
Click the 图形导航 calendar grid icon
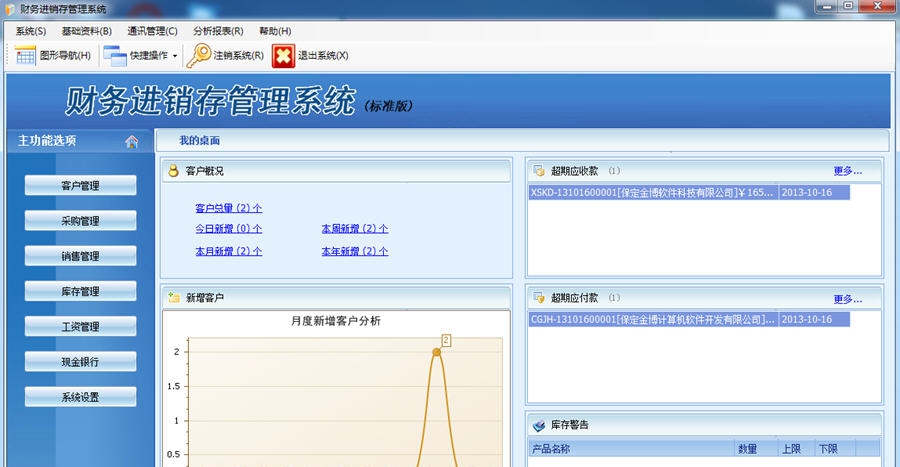25,55
